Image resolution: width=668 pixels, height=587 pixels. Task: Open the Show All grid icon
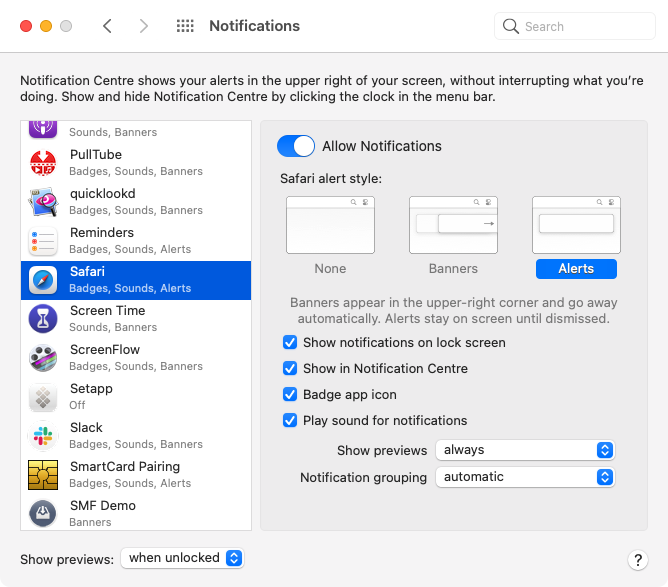(185, 26)
